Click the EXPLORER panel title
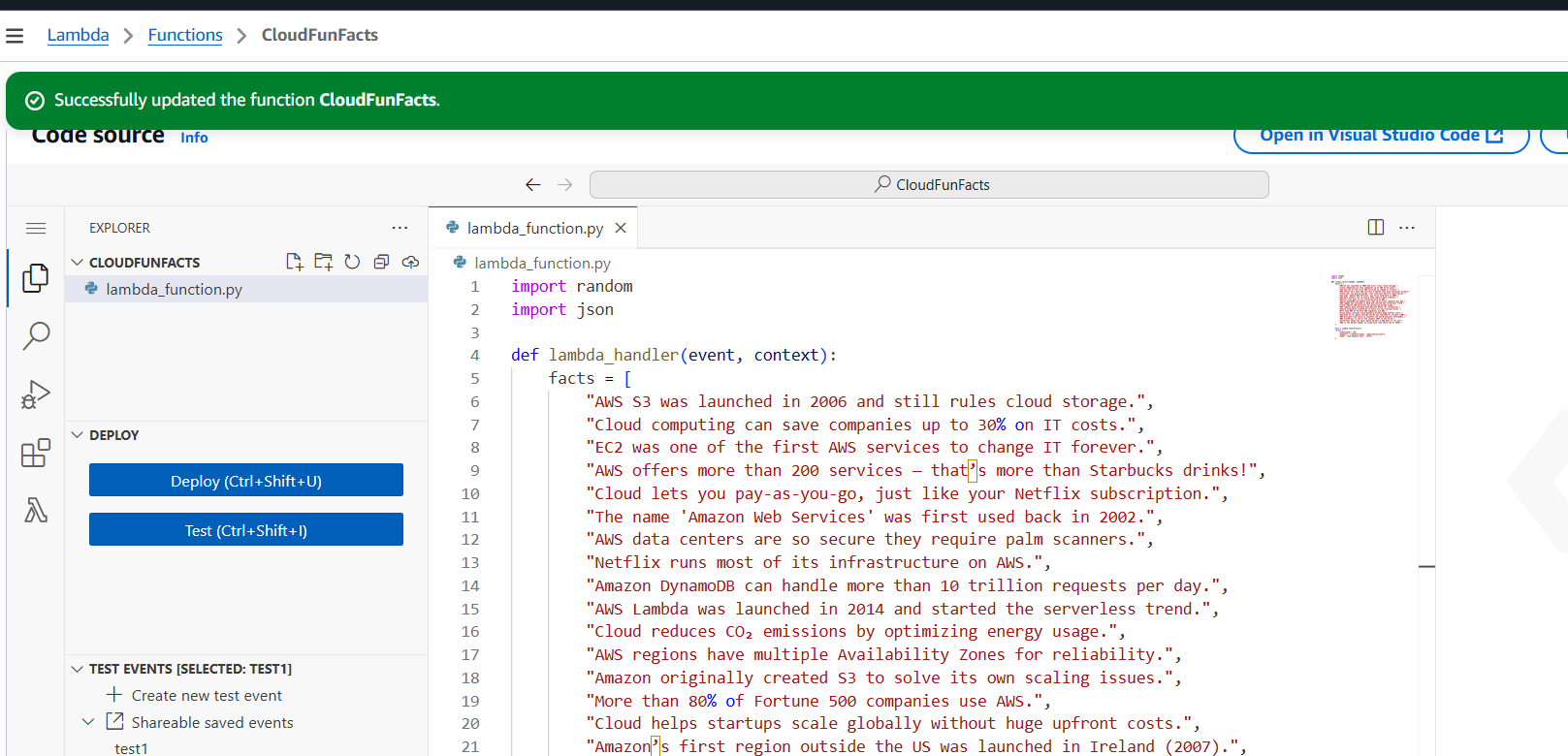The height and width of the screenshot is (756, 1568). [119, 228]
